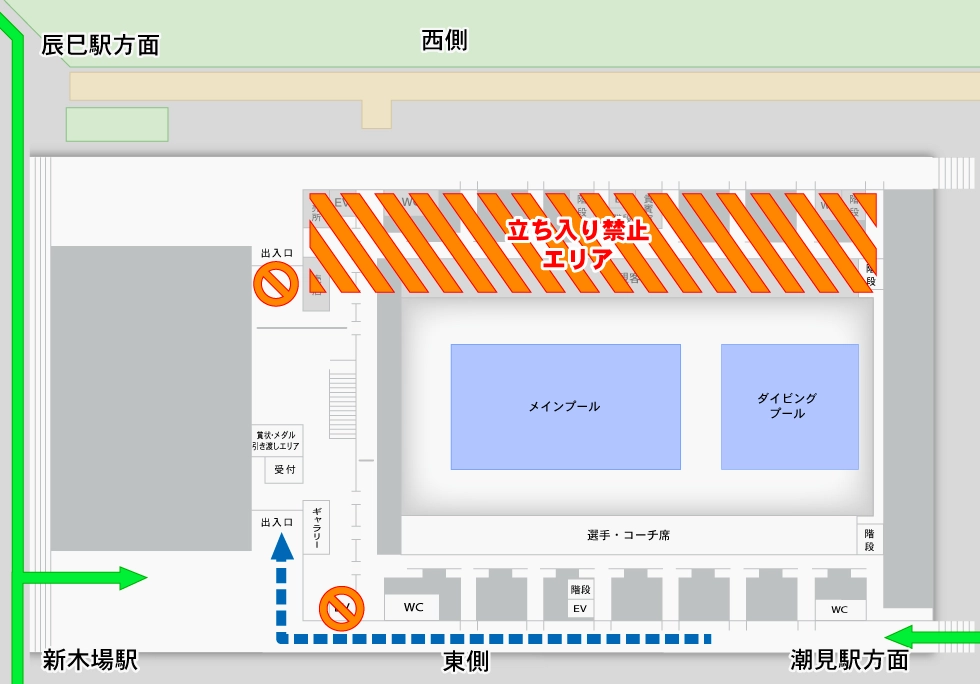This screenshot has width=980, height=684.
Task: Click the red 立ち入り禁止エリア text
Action: (577, 244)
